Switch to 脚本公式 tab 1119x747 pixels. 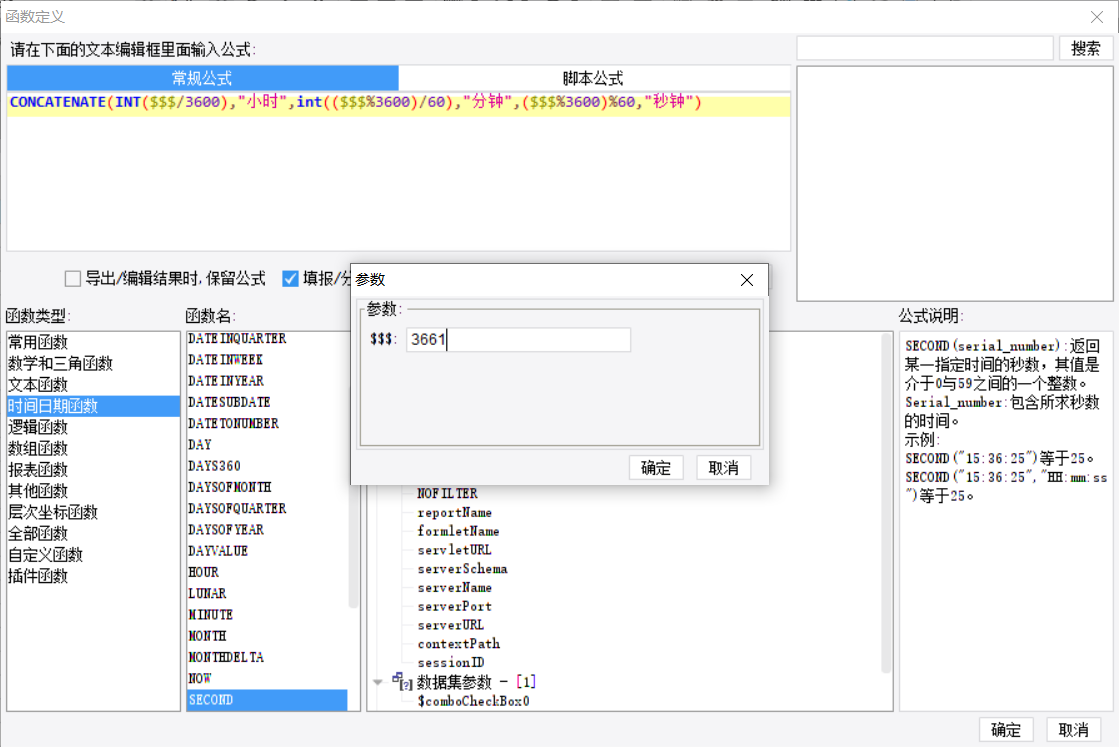tap(594, 78)
